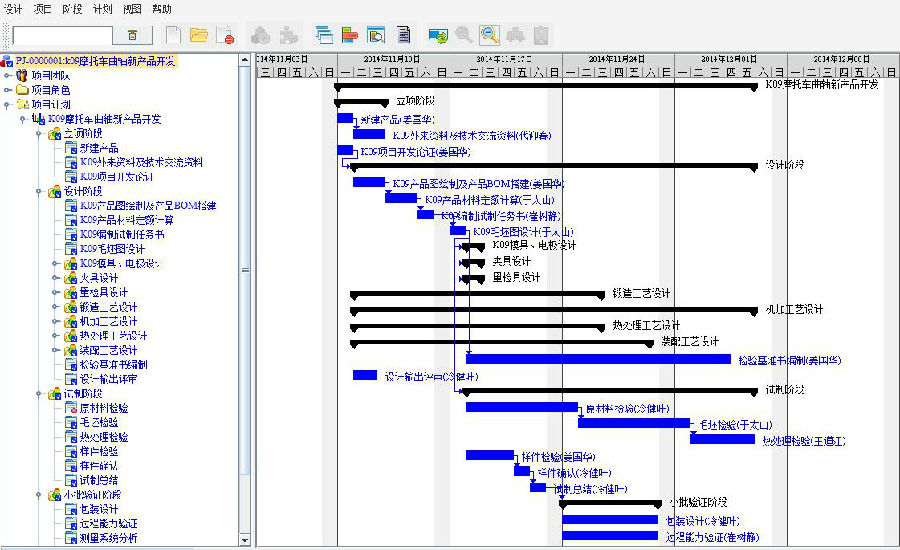Select the PJ-0000001 project root node
The image size is (900, 550).
(95, 61)
